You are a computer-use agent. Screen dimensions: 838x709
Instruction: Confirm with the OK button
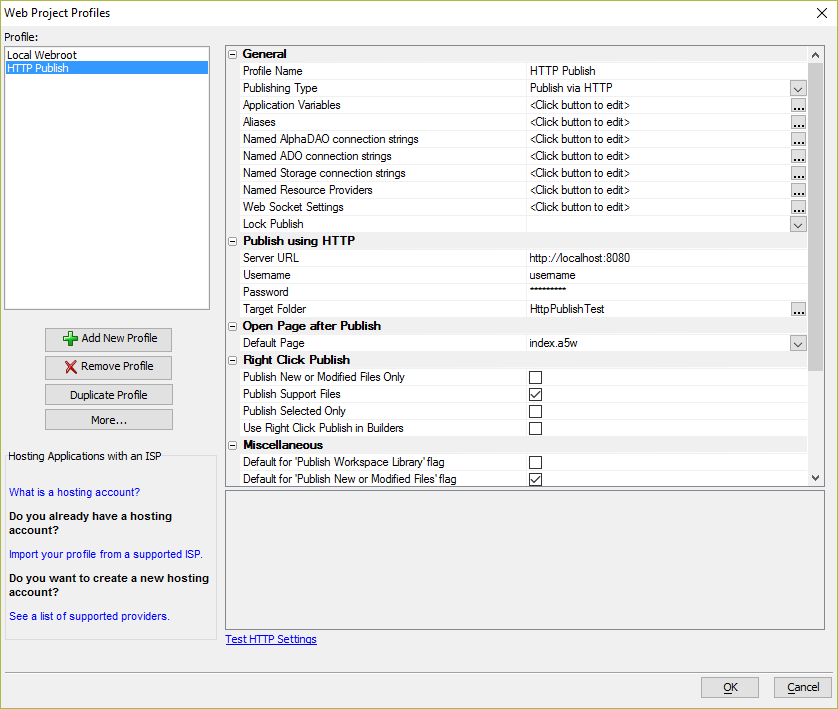pos(730,687)
